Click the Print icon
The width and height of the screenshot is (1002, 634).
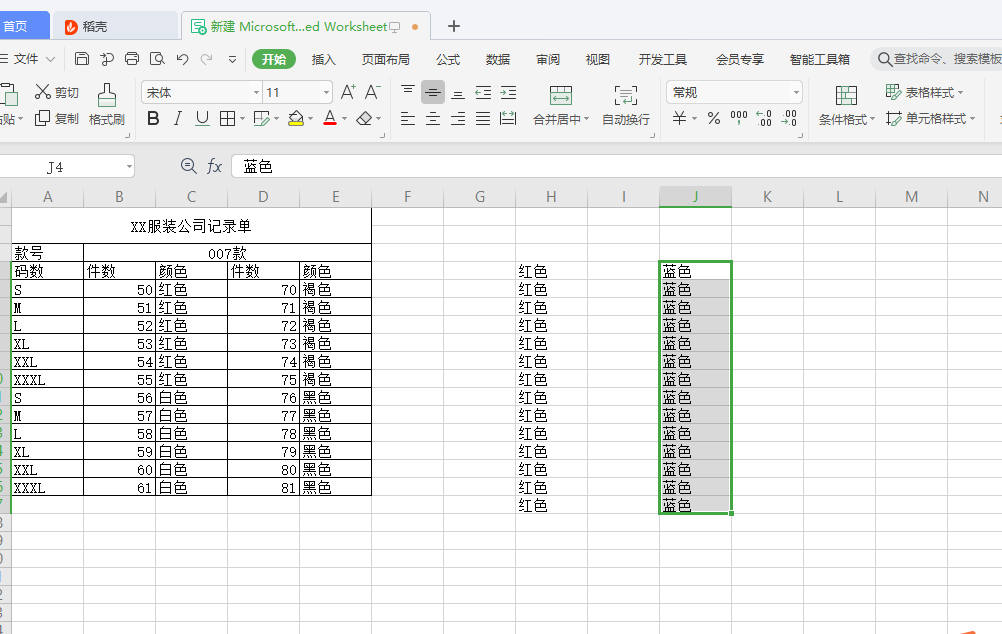[x=132, y=59]
